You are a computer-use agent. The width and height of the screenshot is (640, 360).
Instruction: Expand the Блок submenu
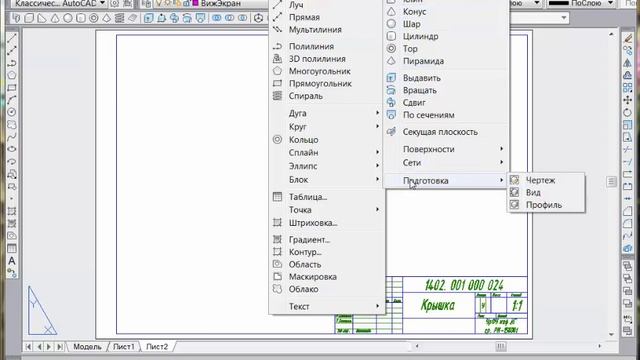pos(327,180)
